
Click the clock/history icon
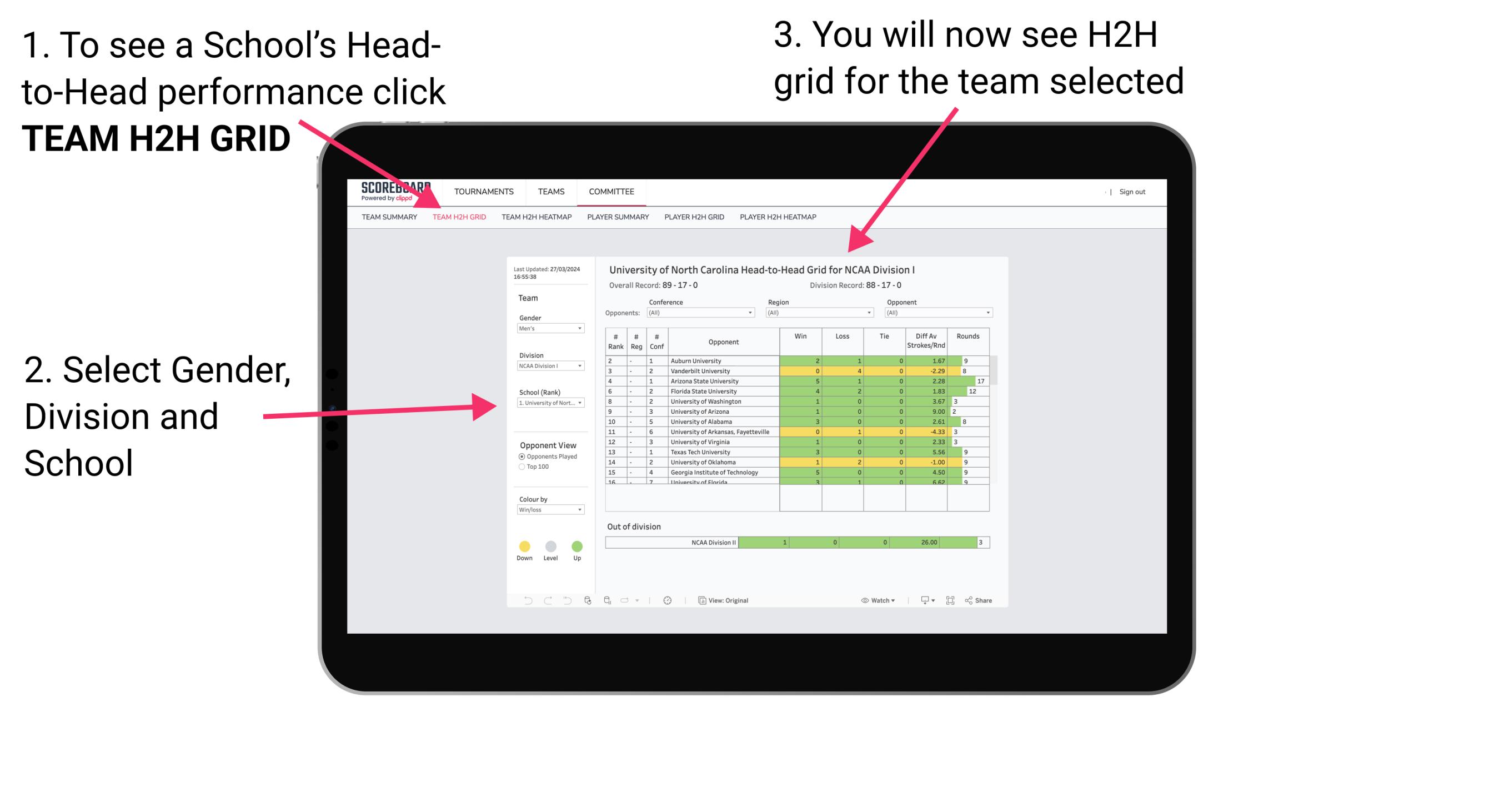(667, 600)
